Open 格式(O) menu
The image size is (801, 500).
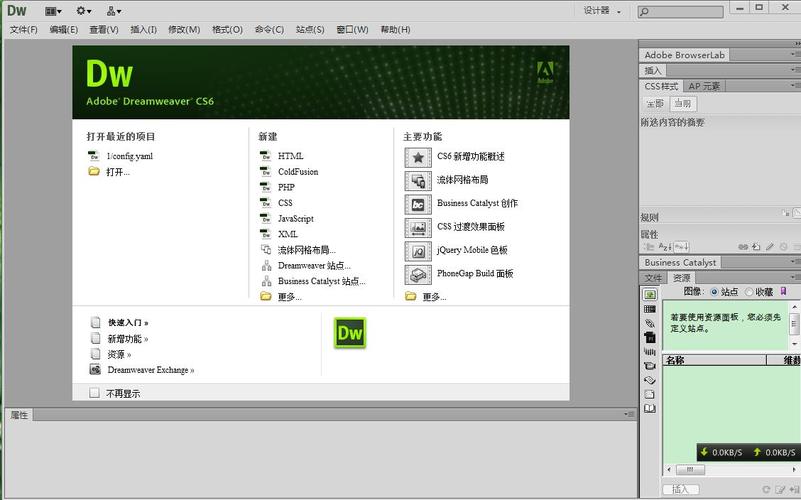(227, 30)
